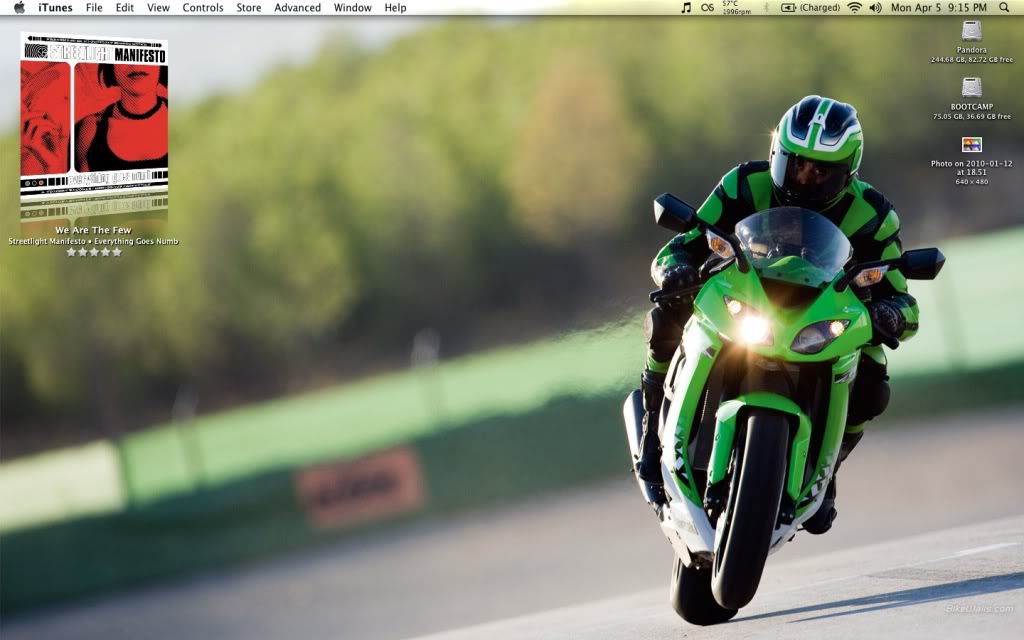Select the Pandora drive icon

tap(972, 31)
